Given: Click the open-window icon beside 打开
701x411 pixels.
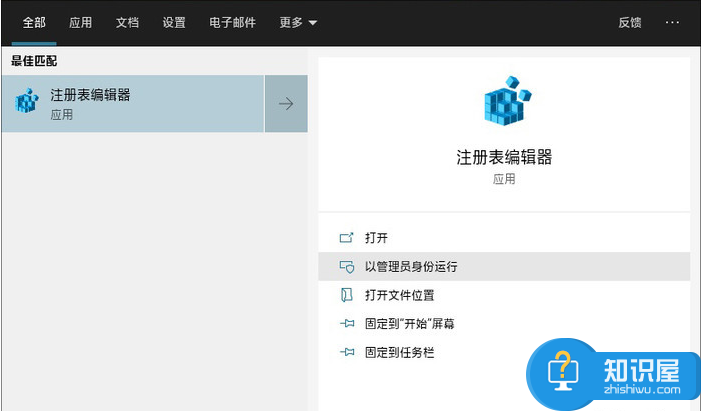Looking at the screenshot, I should 346,237.
